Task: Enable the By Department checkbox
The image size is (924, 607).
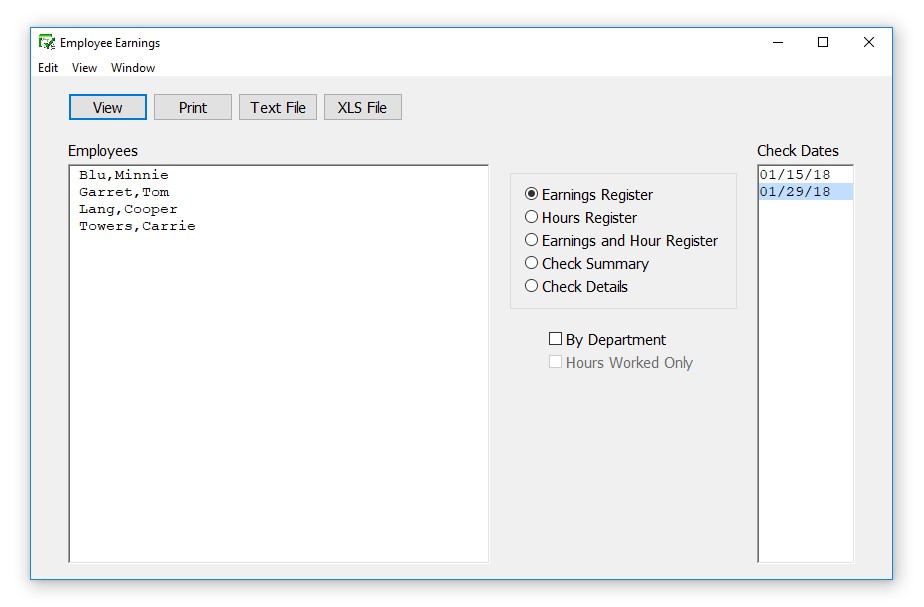Action: pyautogui.click(x=556, y=339)
